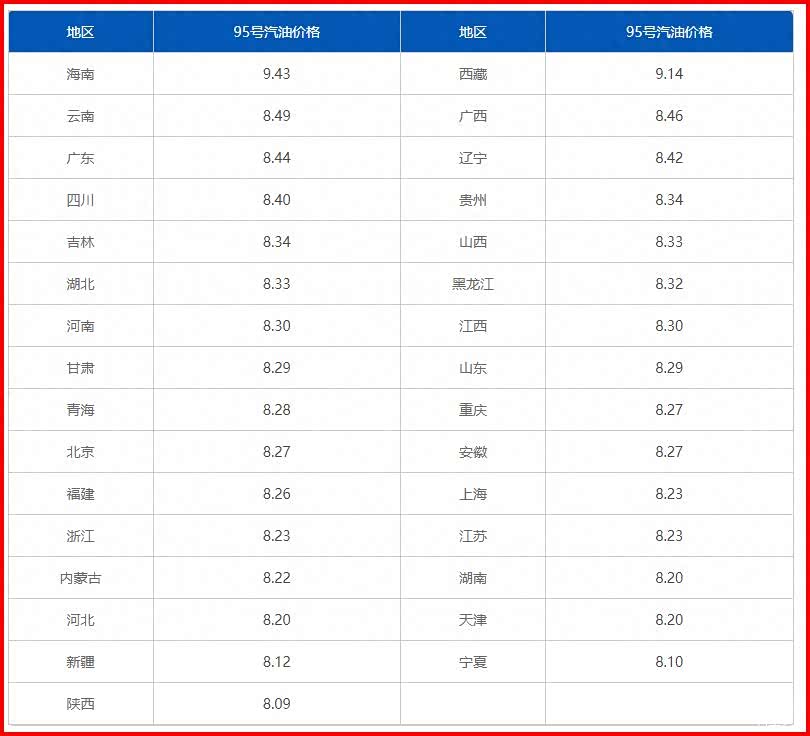
Task: Click the 云南 table cell
Action: (80, 116)
